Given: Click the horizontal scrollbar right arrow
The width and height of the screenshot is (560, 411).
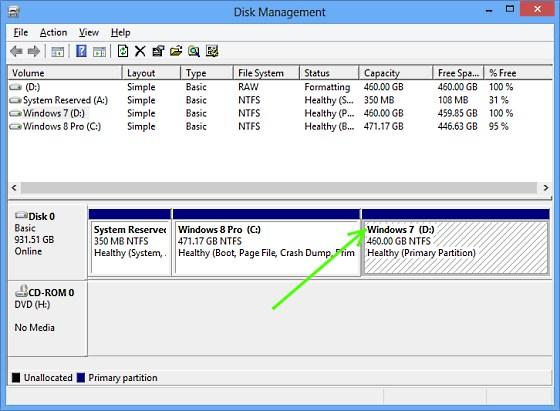Looking at the screenshot, I should click(x=546, y=188).
